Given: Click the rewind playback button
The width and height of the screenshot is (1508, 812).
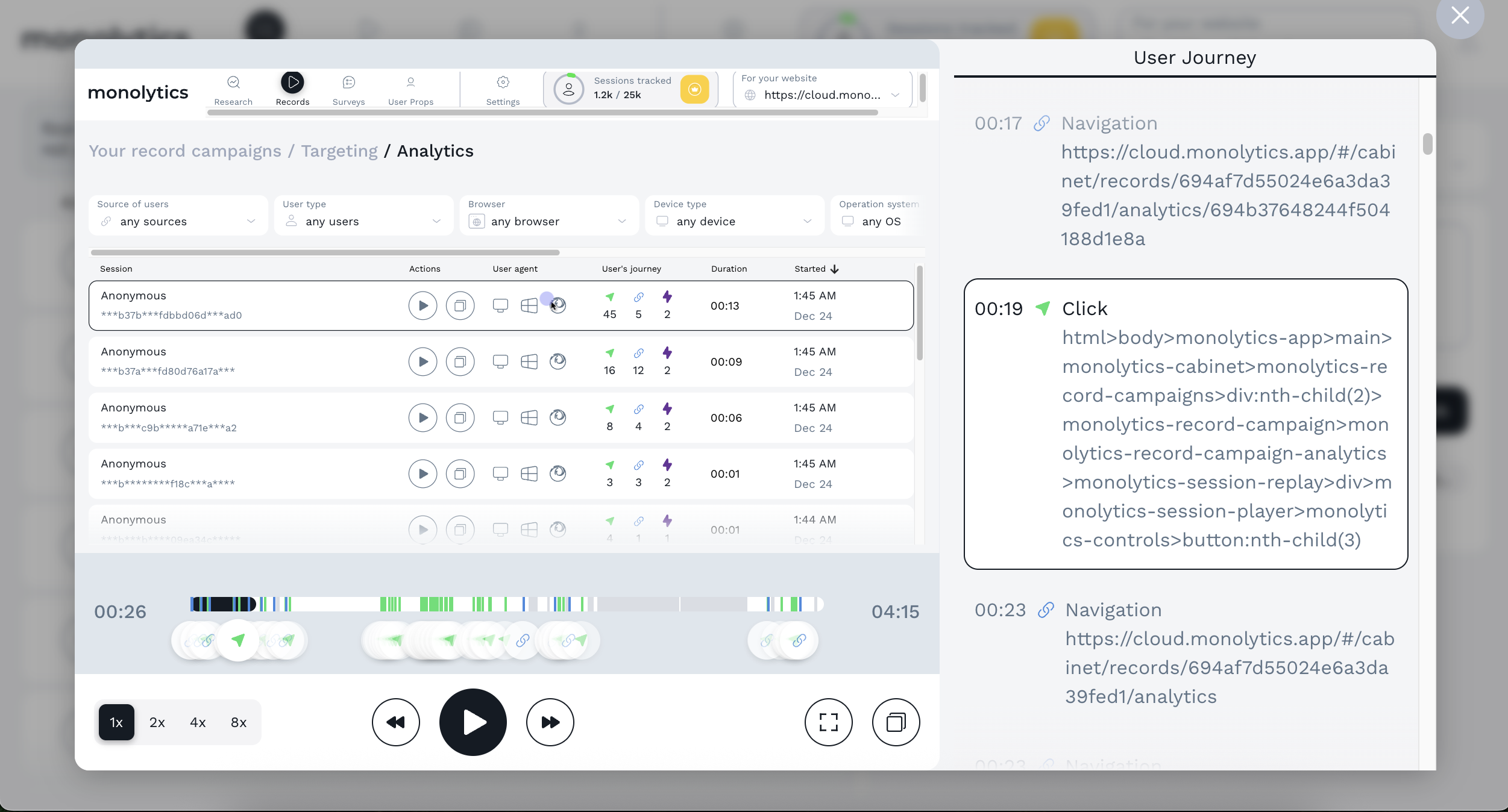Looking at the screenshot, I should click(x=395, y=722).
